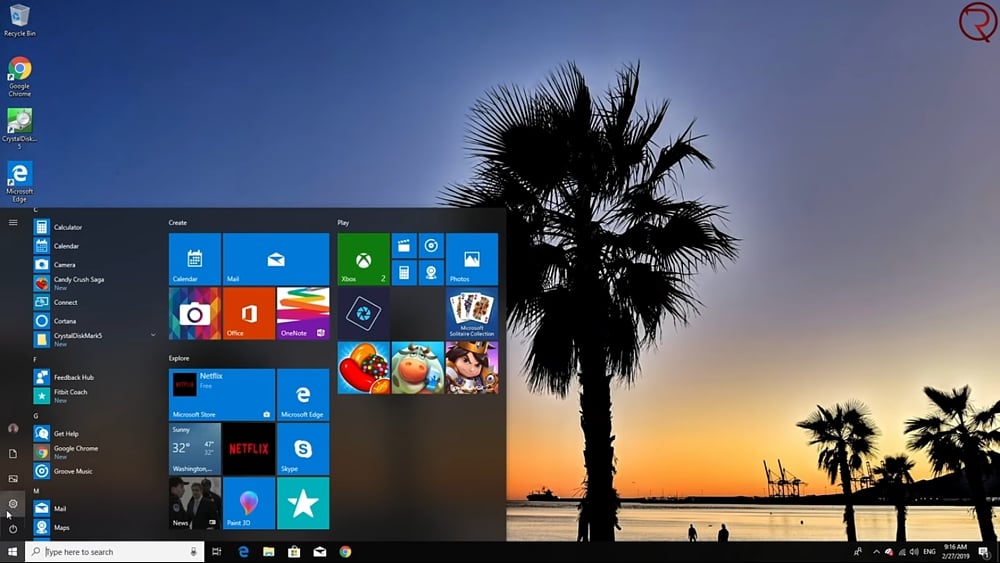Expand the Start menu hamburger navigation
The height and width of the screenshot is (563, 1000).
click(x=13, y=223)
